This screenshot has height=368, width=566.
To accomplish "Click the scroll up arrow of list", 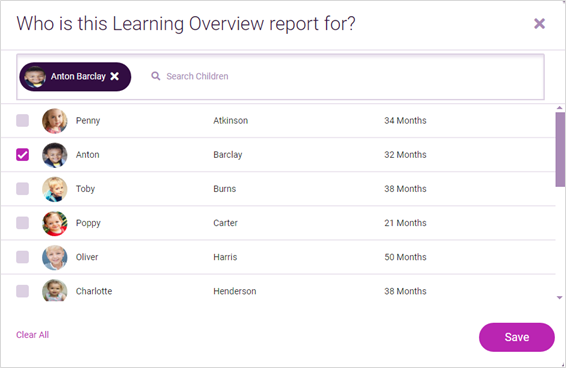I will click(x=560, y=108).
